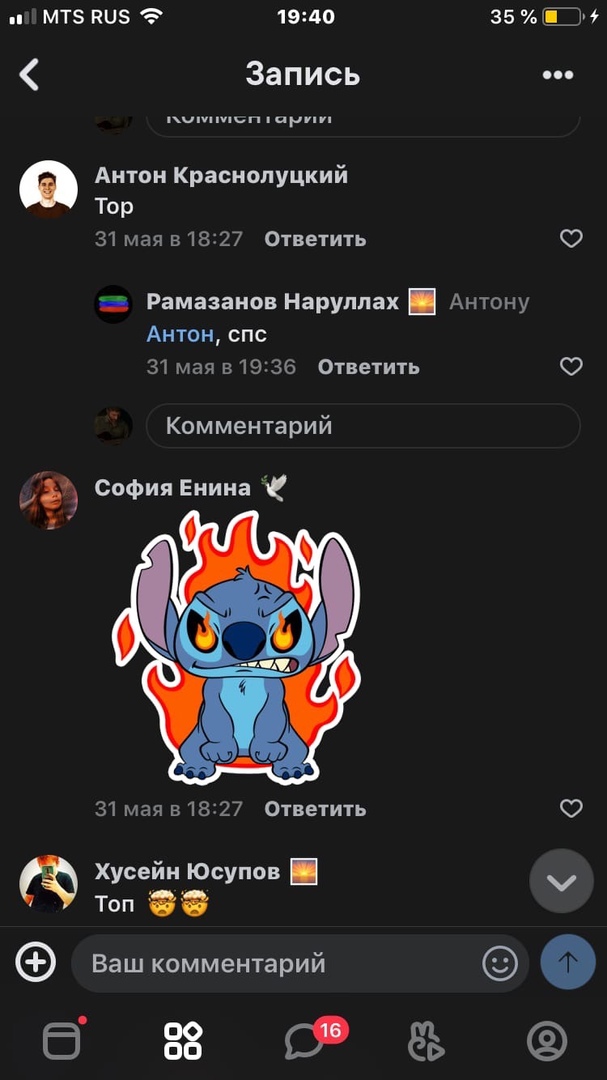Like Рамазанов Наруллах's reply
Viewport: 607px width, 1080px height.
(x=570, y=366)
